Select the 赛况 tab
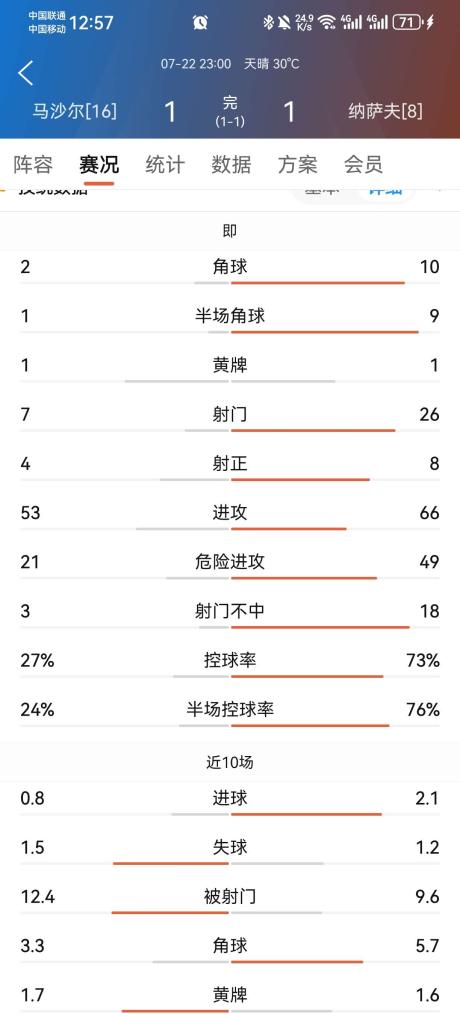Viewport: 460px width, 1014px height. pyautogui.click(x=99, y=165)
